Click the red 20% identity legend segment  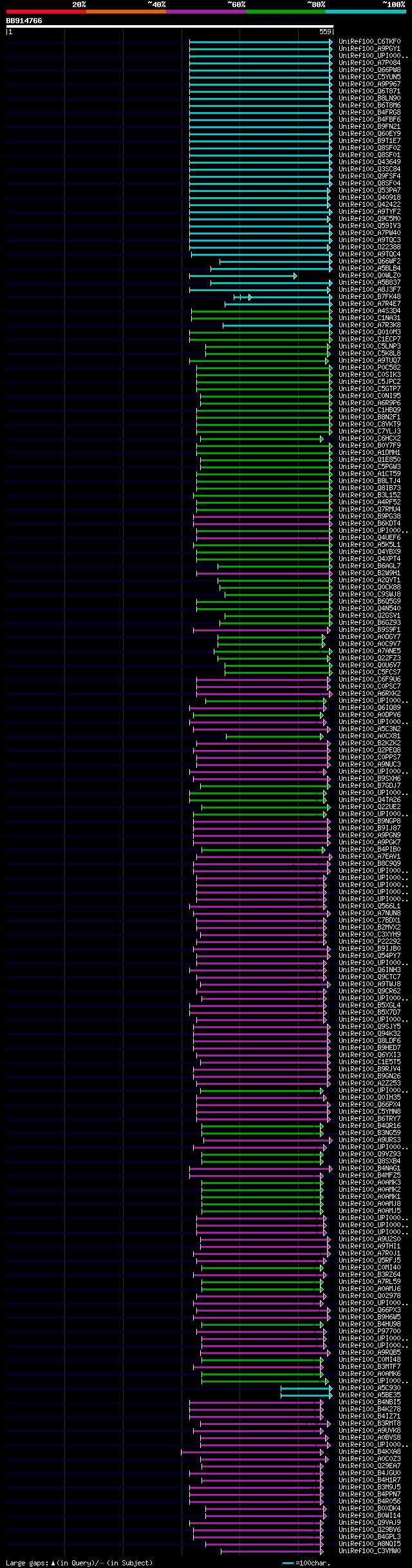click(x=46, y=12)
